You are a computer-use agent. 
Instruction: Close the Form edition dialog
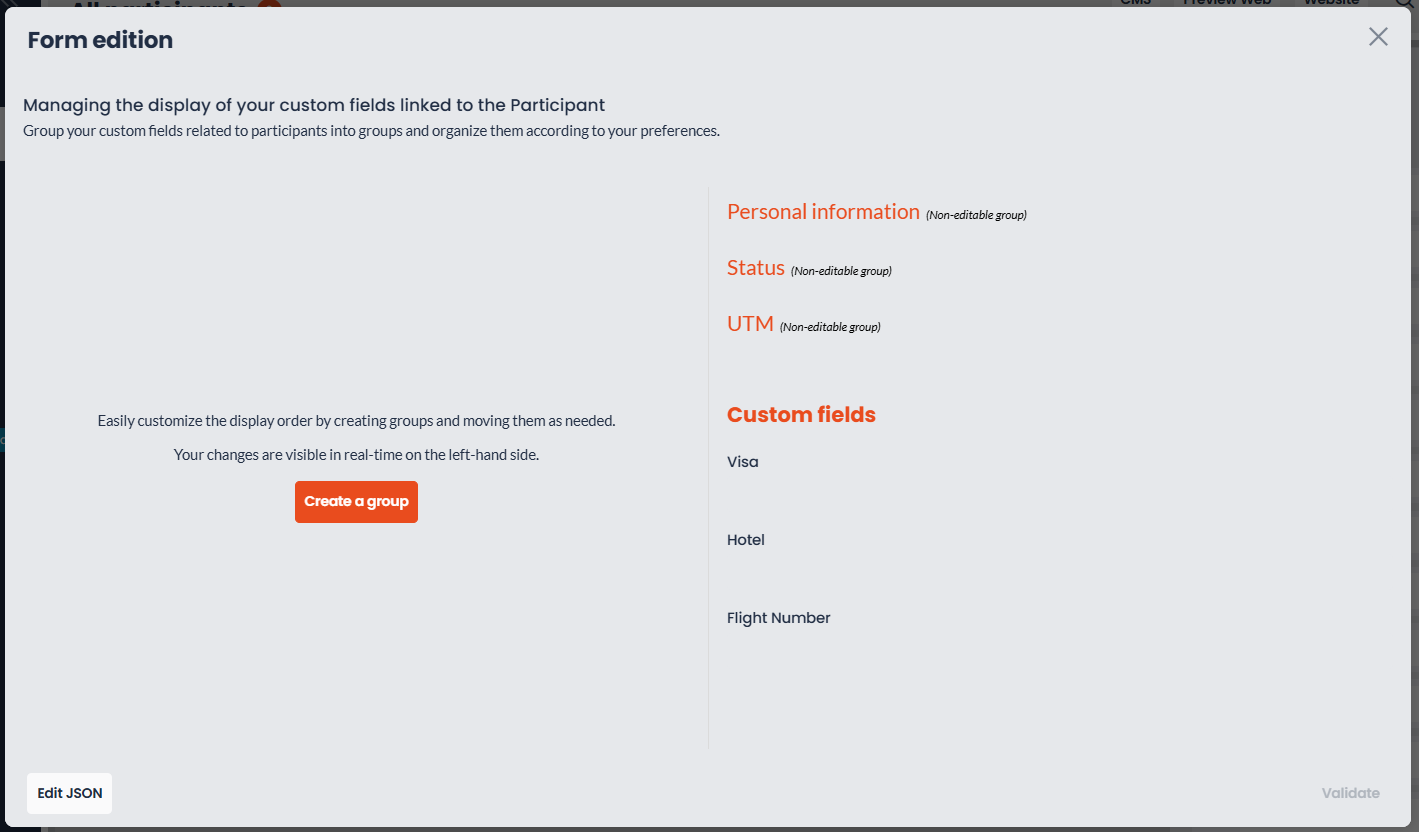[x=1378, y=37]
